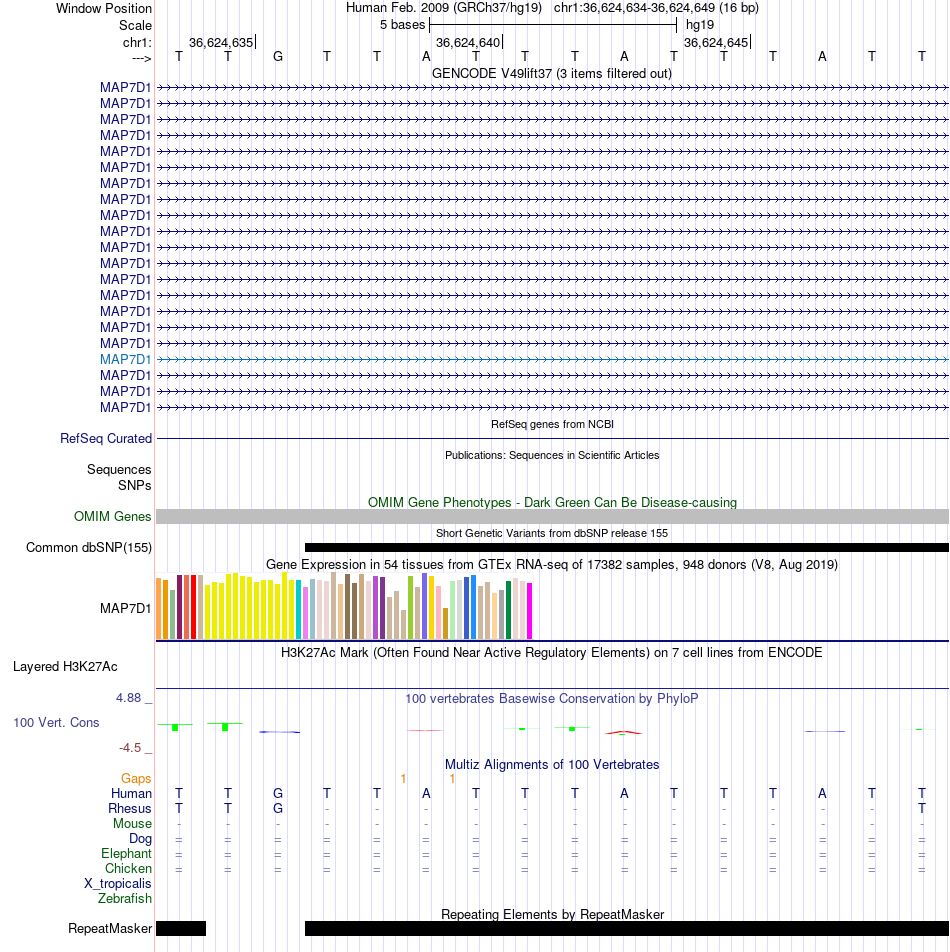Image resolution: width=950 pixels, height=952 pixels.
Task: Click the 5 bases scale bar
Action: pyautogui.click(x=553, y=25)
